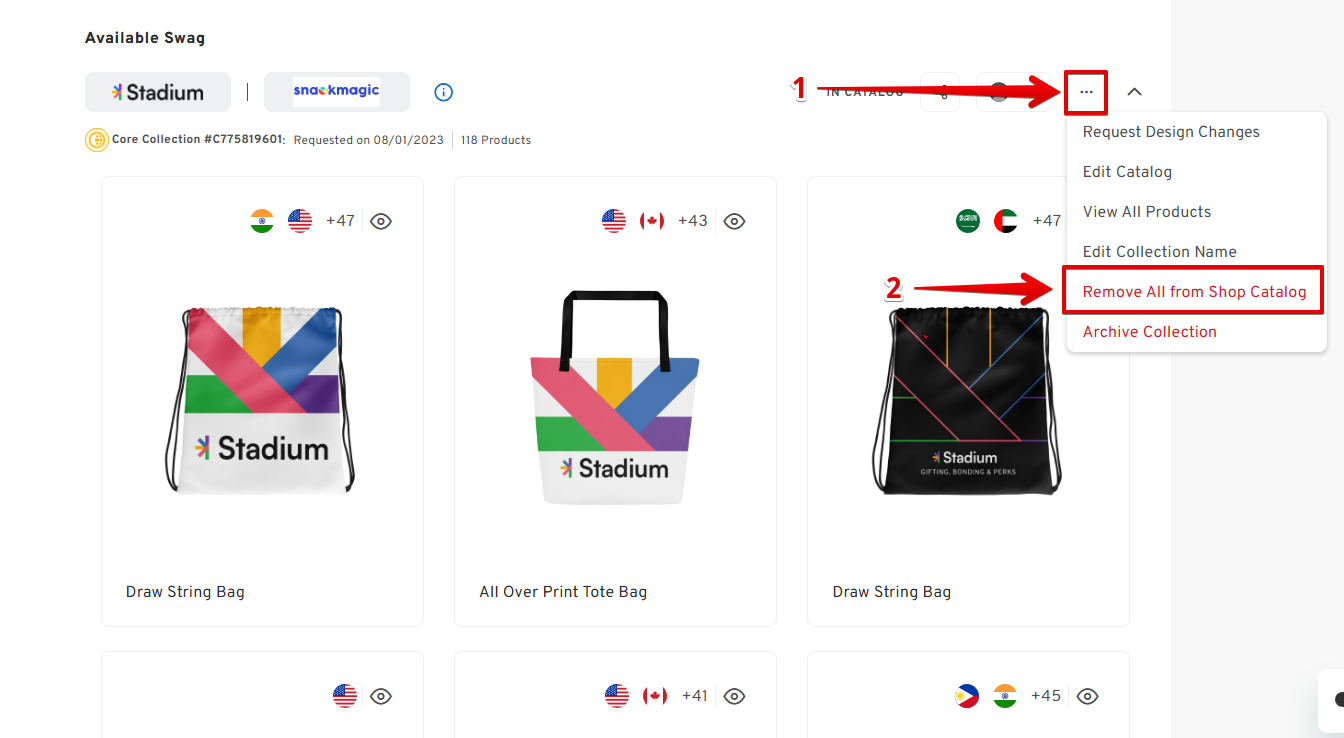Expand the +41 additional countries indicator
1344x738 pixels.
coord(696,696)
